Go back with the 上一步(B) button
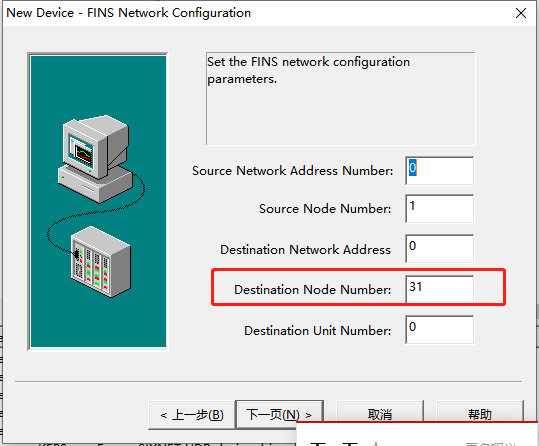 pos(192,415)
